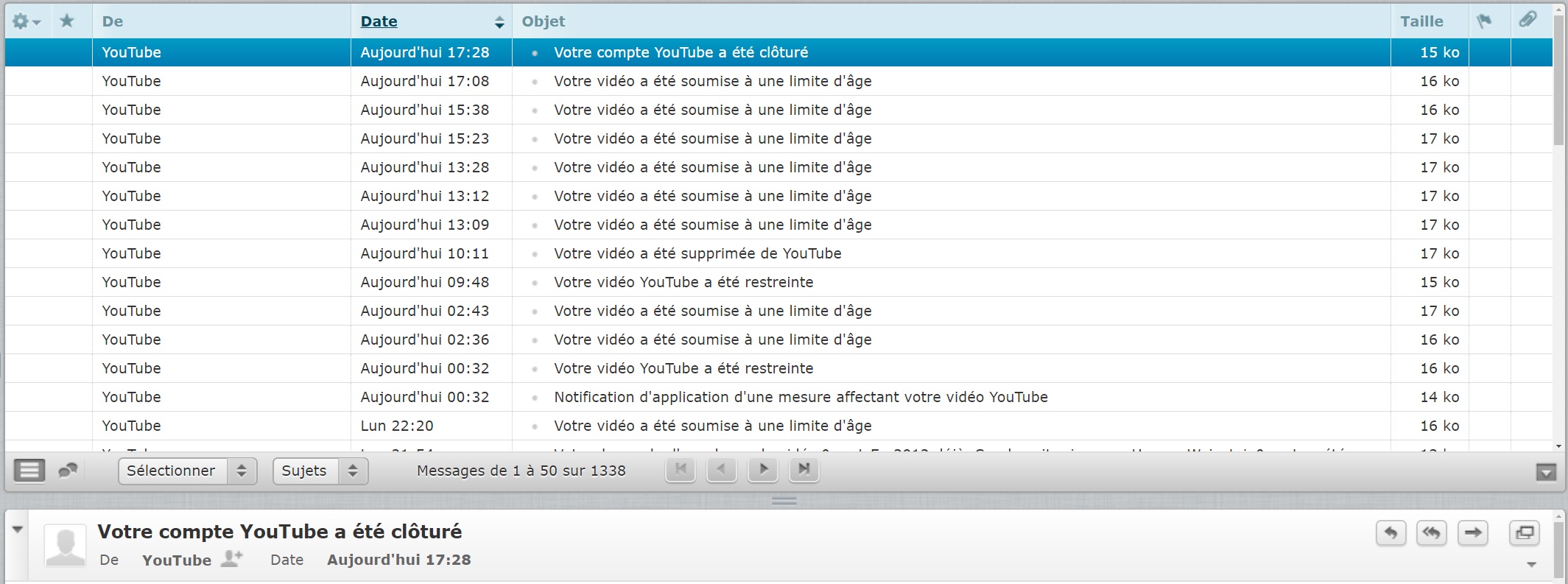Select the message from Aujourd'hui 13:12

778,196
